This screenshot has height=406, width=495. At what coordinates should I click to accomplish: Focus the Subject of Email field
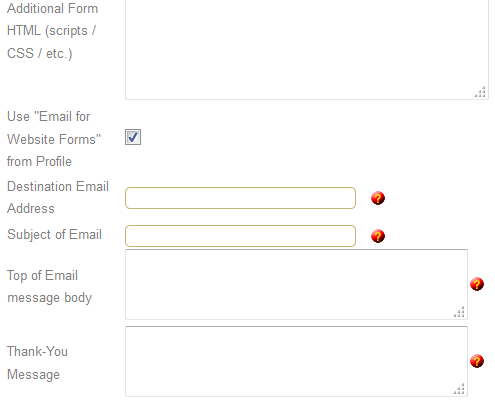point(240,236)
